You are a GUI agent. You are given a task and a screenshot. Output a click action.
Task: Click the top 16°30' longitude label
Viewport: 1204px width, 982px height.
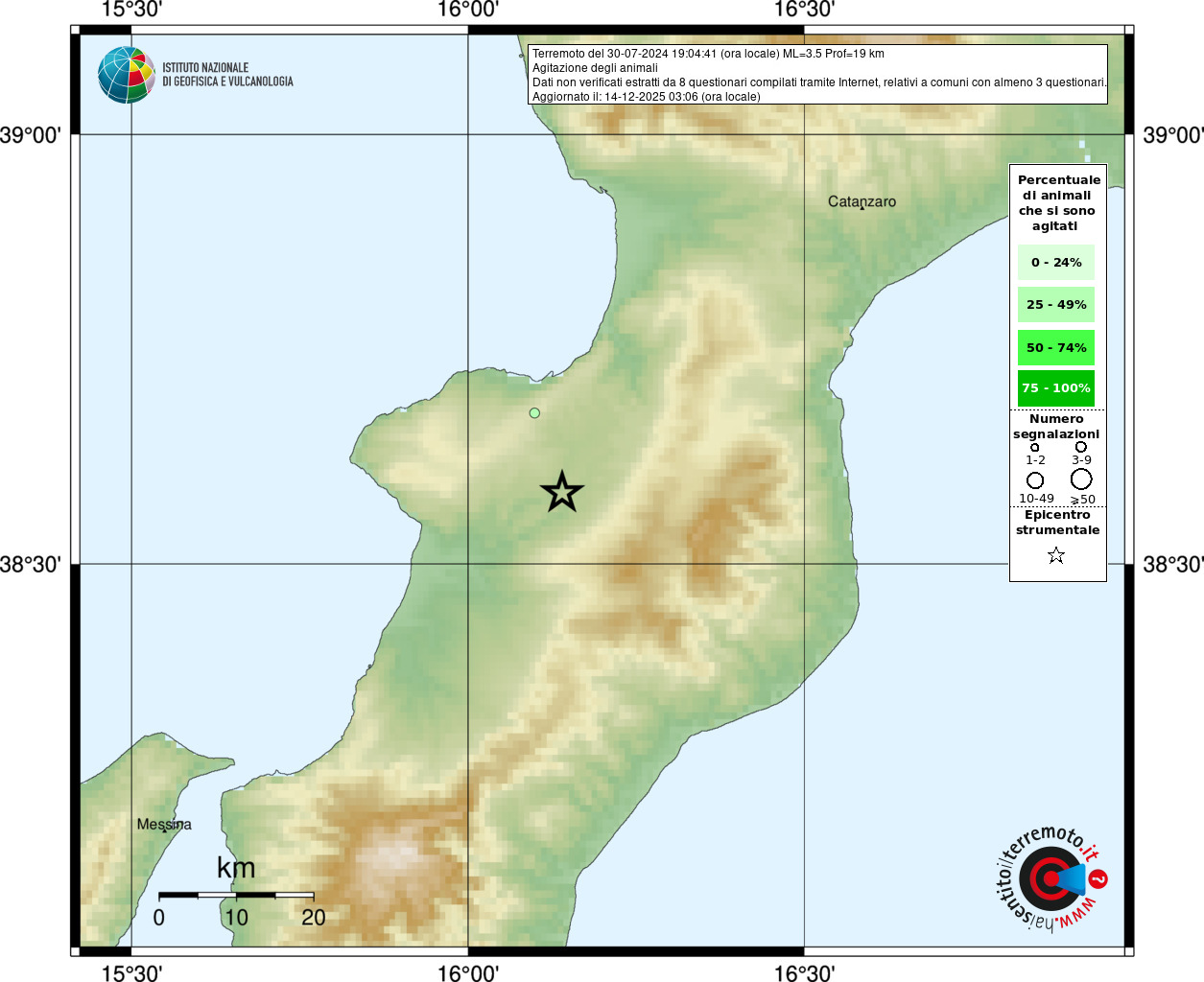pyautogui.click(x=805, y=10)
